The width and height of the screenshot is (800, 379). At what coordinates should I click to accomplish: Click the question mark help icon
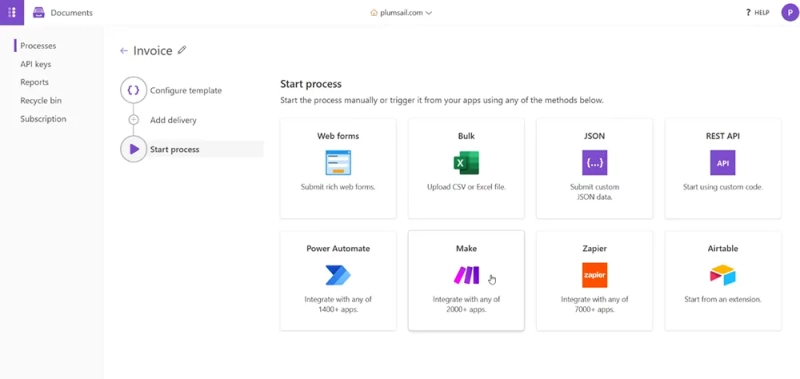pyautogui.click(x=748, y=13)
